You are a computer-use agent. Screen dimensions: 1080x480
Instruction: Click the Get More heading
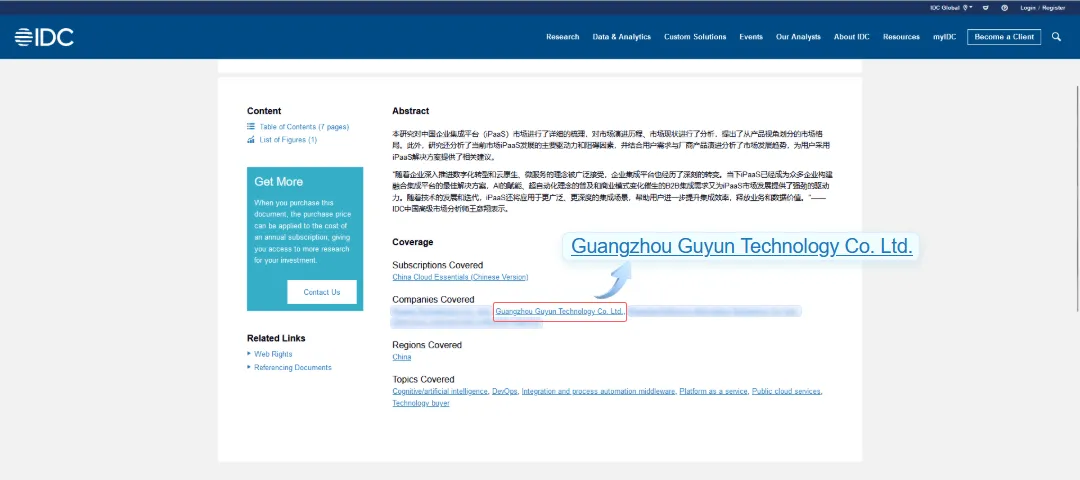point(278,182)
